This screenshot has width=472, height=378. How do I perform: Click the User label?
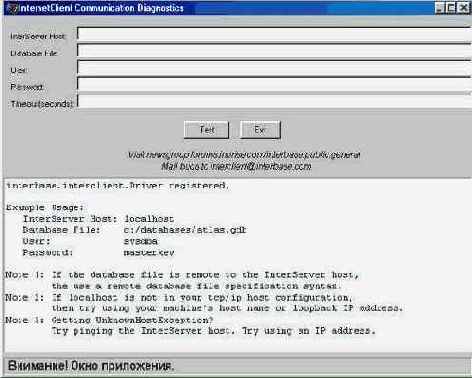pyautogui.click(x=19, y=70)
